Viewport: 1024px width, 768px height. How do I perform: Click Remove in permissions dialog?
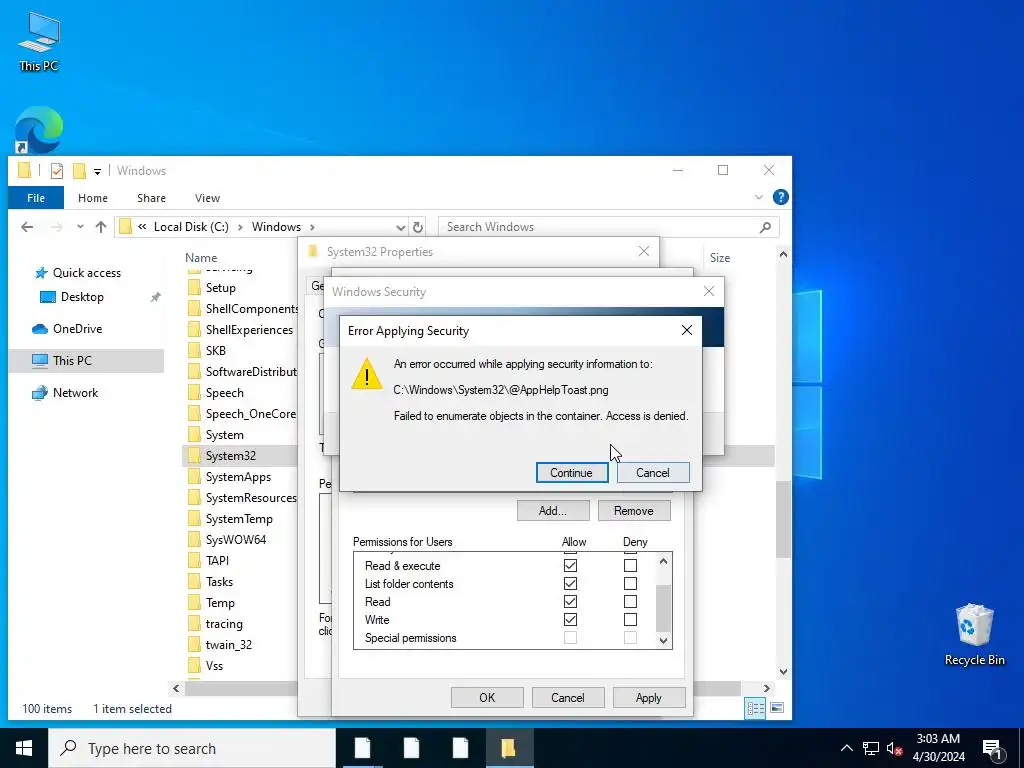pos(633,511)
